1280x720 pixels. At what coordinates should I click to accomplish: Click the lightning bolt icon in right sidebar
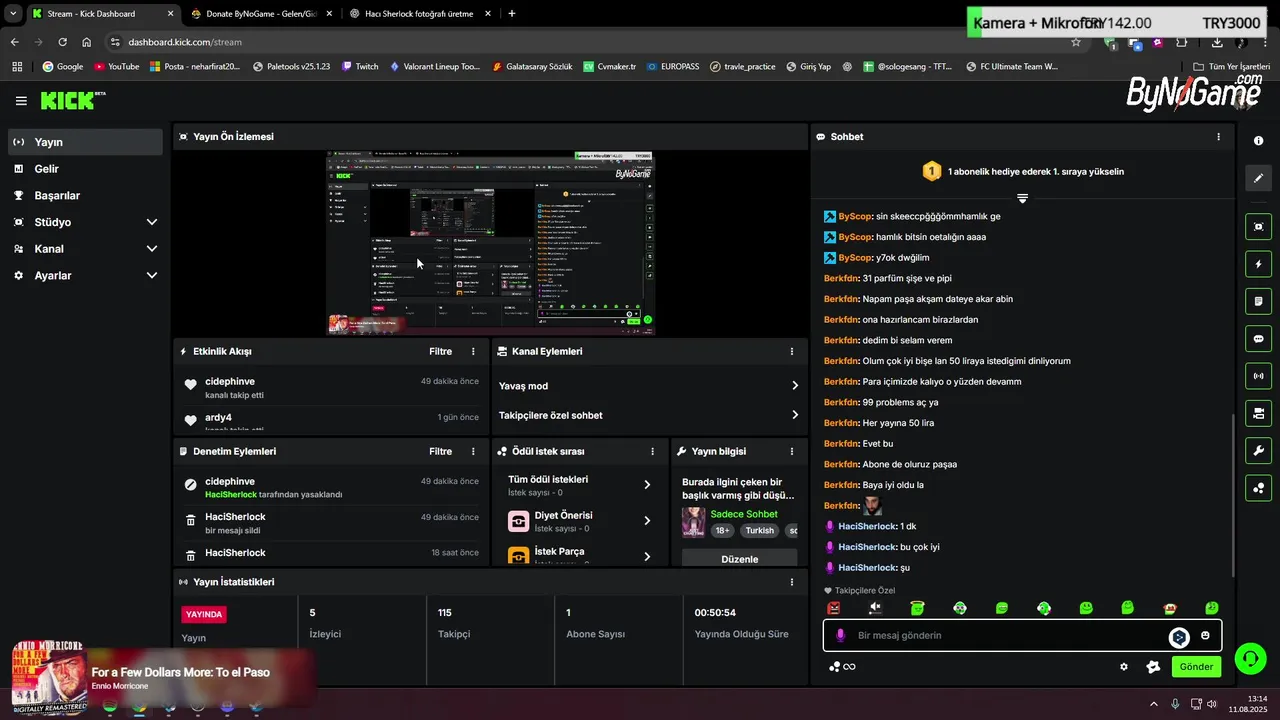[1258, 264]
